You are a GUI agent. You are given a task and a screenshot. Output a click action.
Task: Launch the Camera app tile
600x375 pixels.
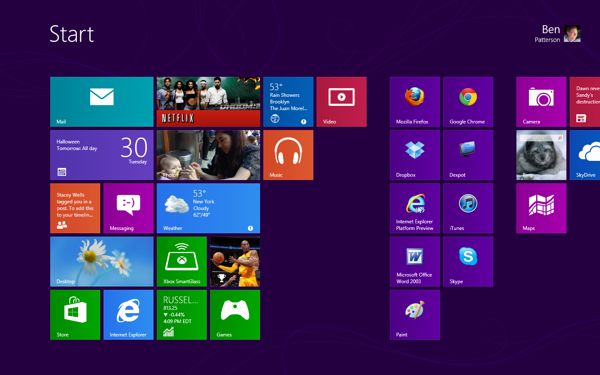tap(541, 102)
